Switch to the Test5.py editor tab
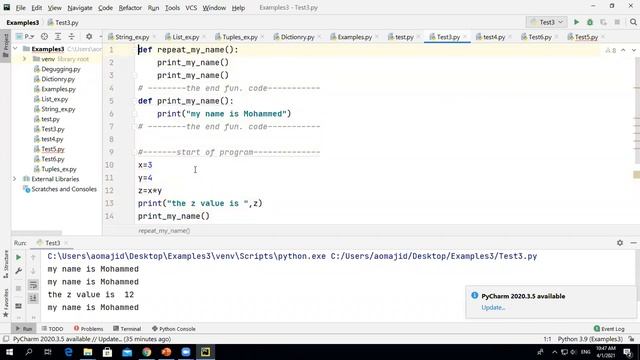Screen dimensions: 640x360 click(586, 37)
